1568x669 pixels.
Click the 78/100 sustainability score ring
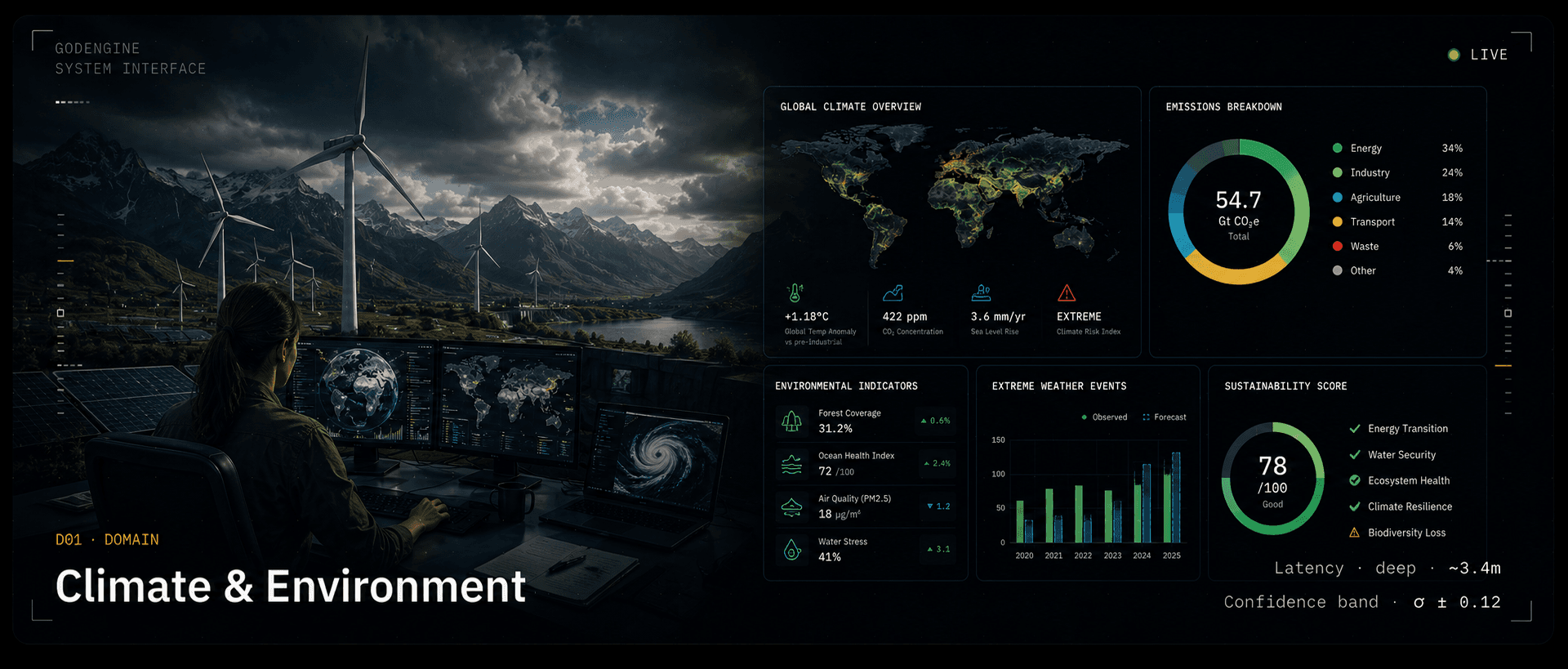tap(1272, 479)
